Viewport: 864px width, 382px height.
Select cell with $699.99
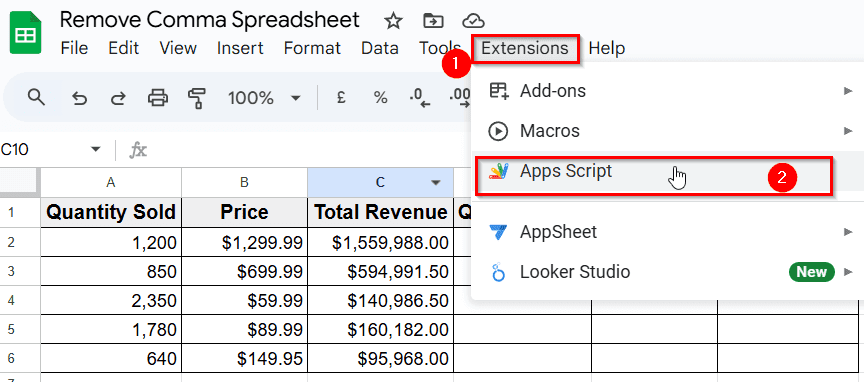(244, 271)
